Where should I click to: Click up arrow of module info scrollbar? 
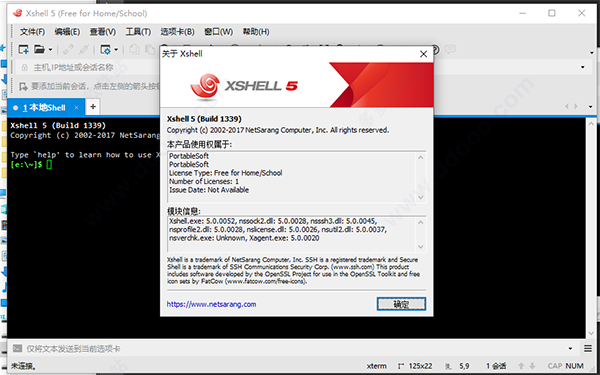(421, 222)
